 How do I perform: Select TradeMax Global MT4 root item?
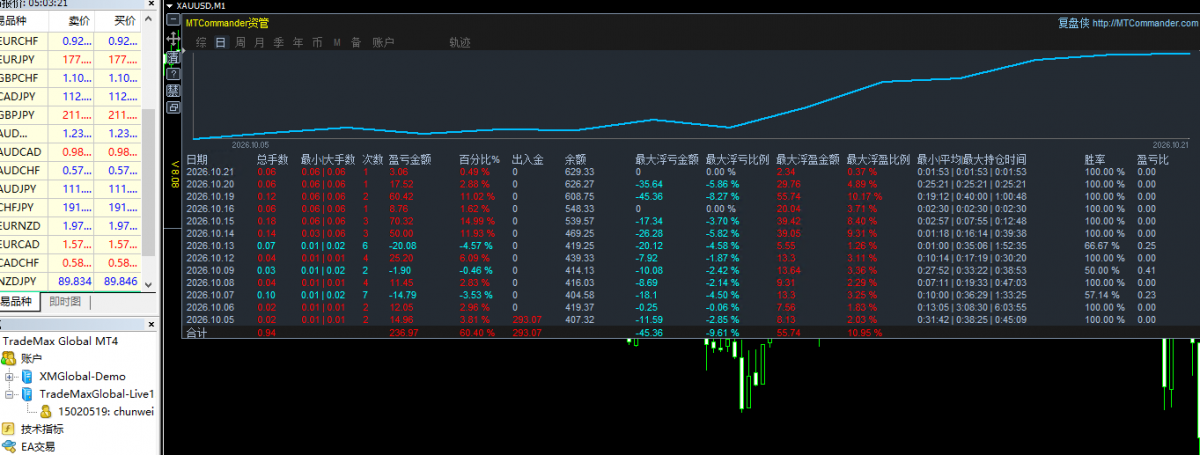(x=60, y=340)
